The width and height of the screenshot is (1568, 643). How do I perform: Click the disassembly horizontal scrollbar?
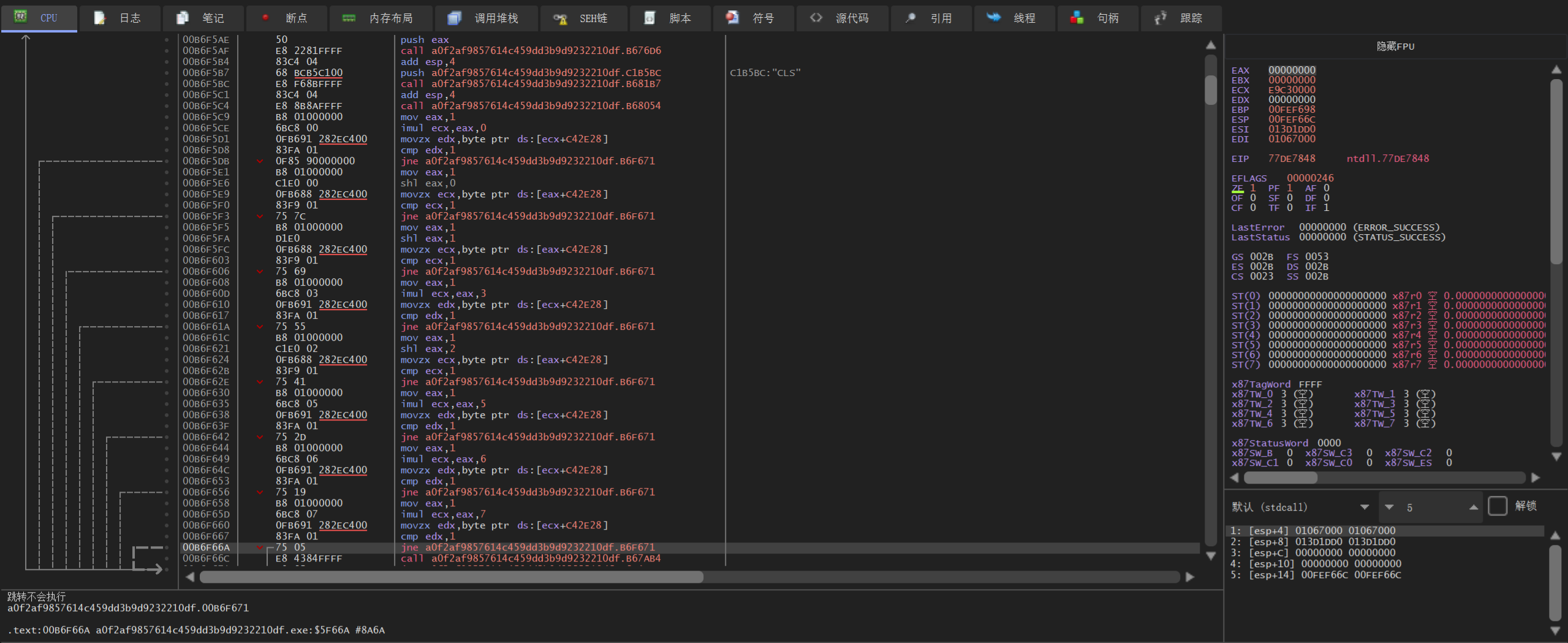[451, 577]
